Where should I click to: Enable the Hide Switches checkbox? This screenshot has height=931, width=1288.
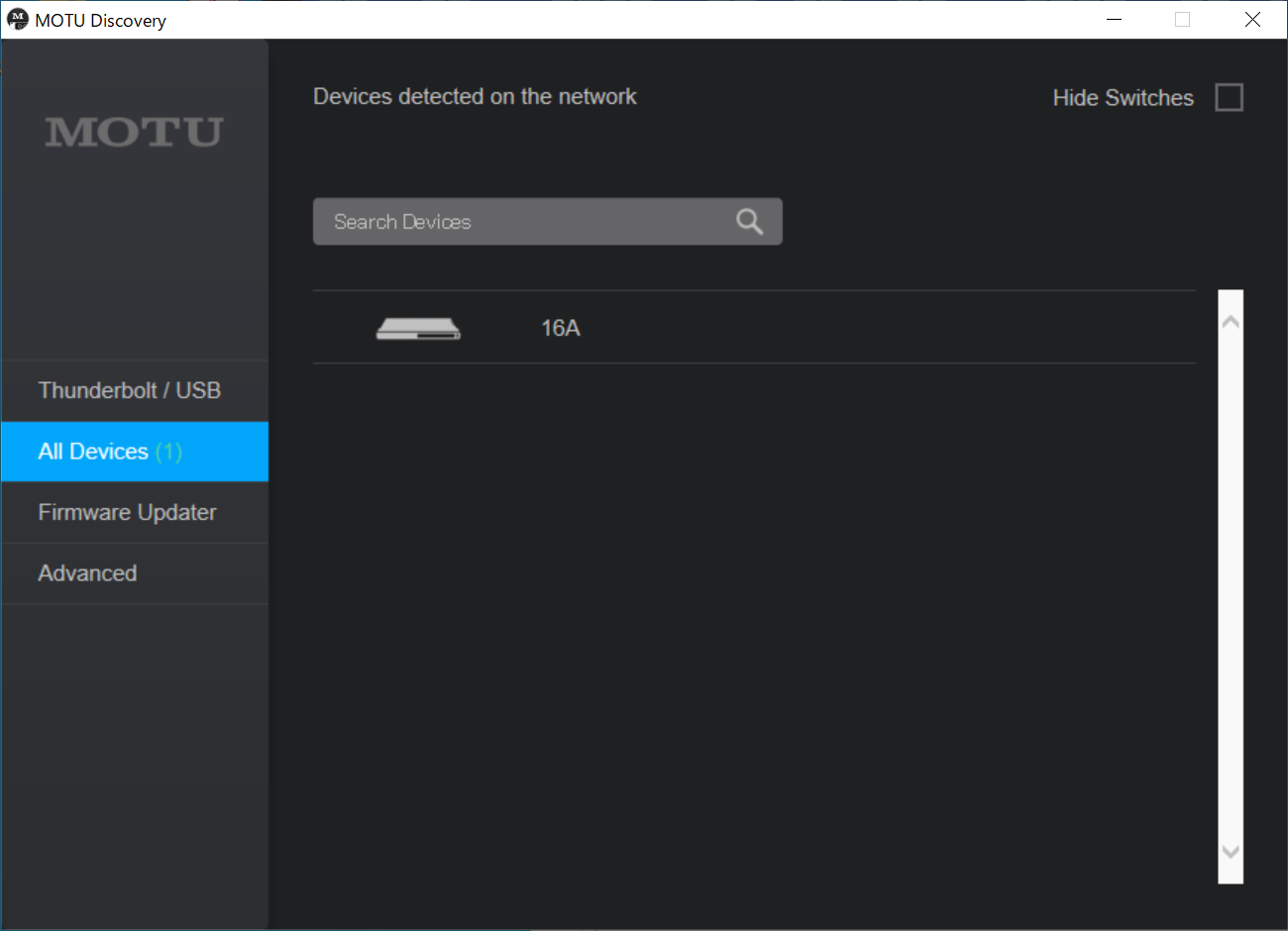[x=1229, y=97]
